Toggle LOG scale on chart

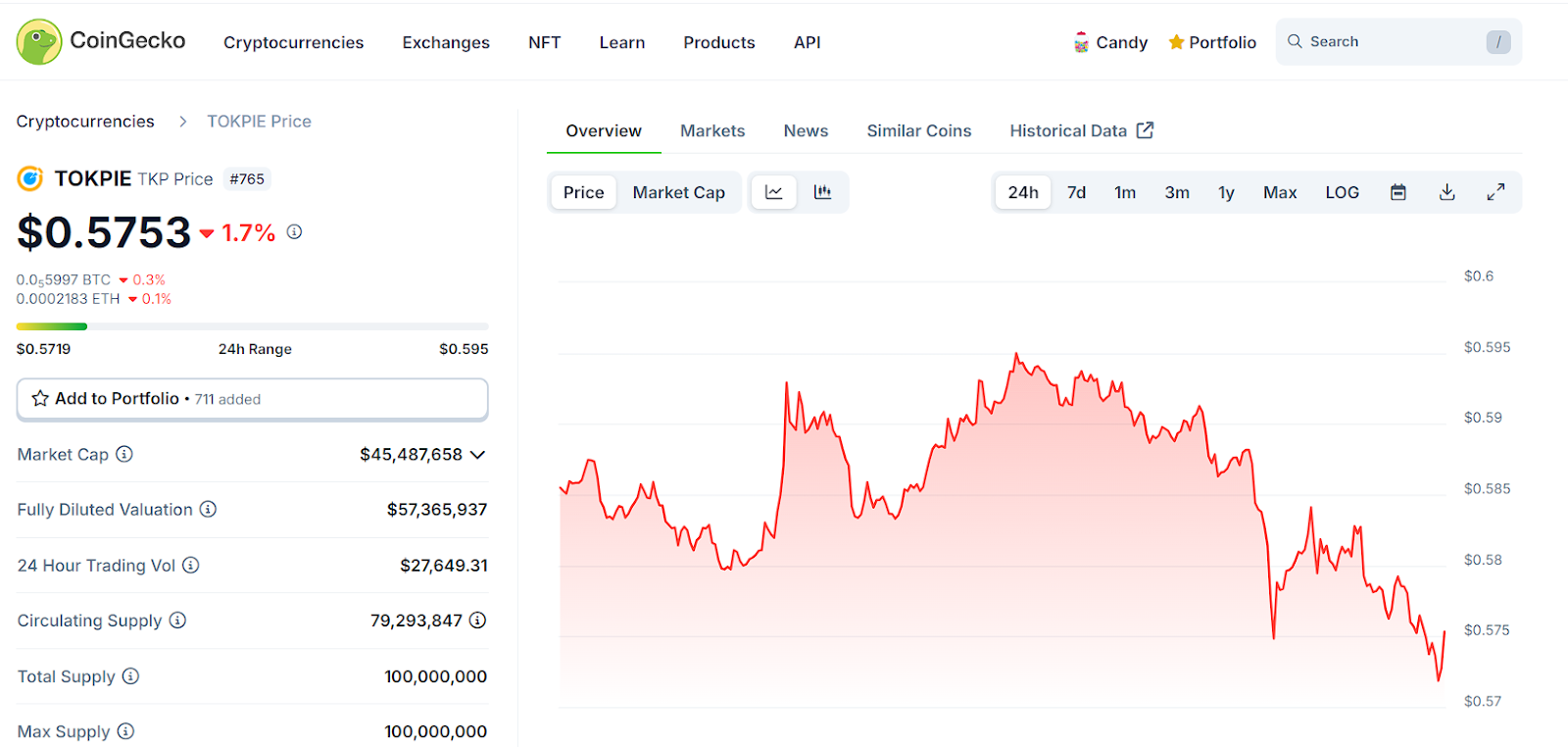point(1342,192)
